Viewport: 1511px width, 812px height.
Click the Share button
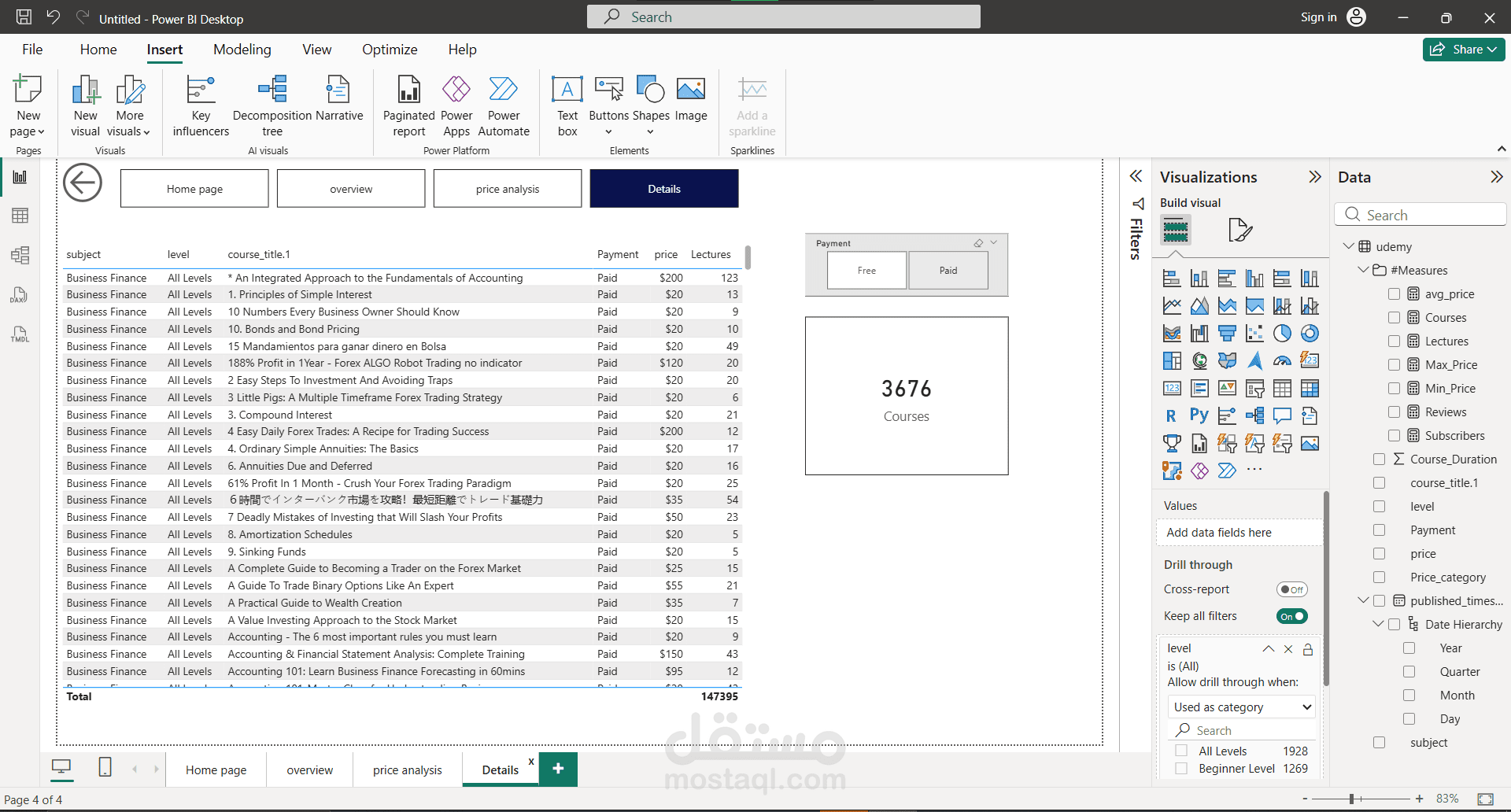point(1463,49)
